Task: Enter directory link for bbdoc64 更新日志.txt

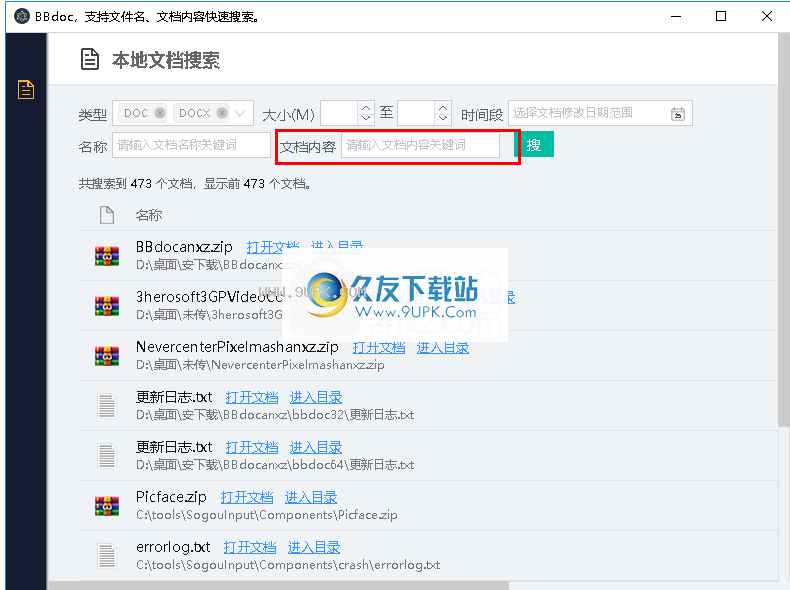Action: [316, 447]
